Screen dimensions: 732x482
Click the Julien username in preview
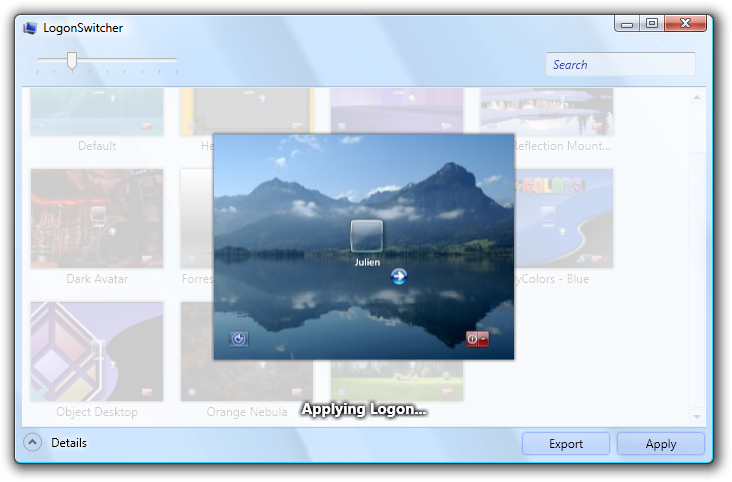coord(367,262)
